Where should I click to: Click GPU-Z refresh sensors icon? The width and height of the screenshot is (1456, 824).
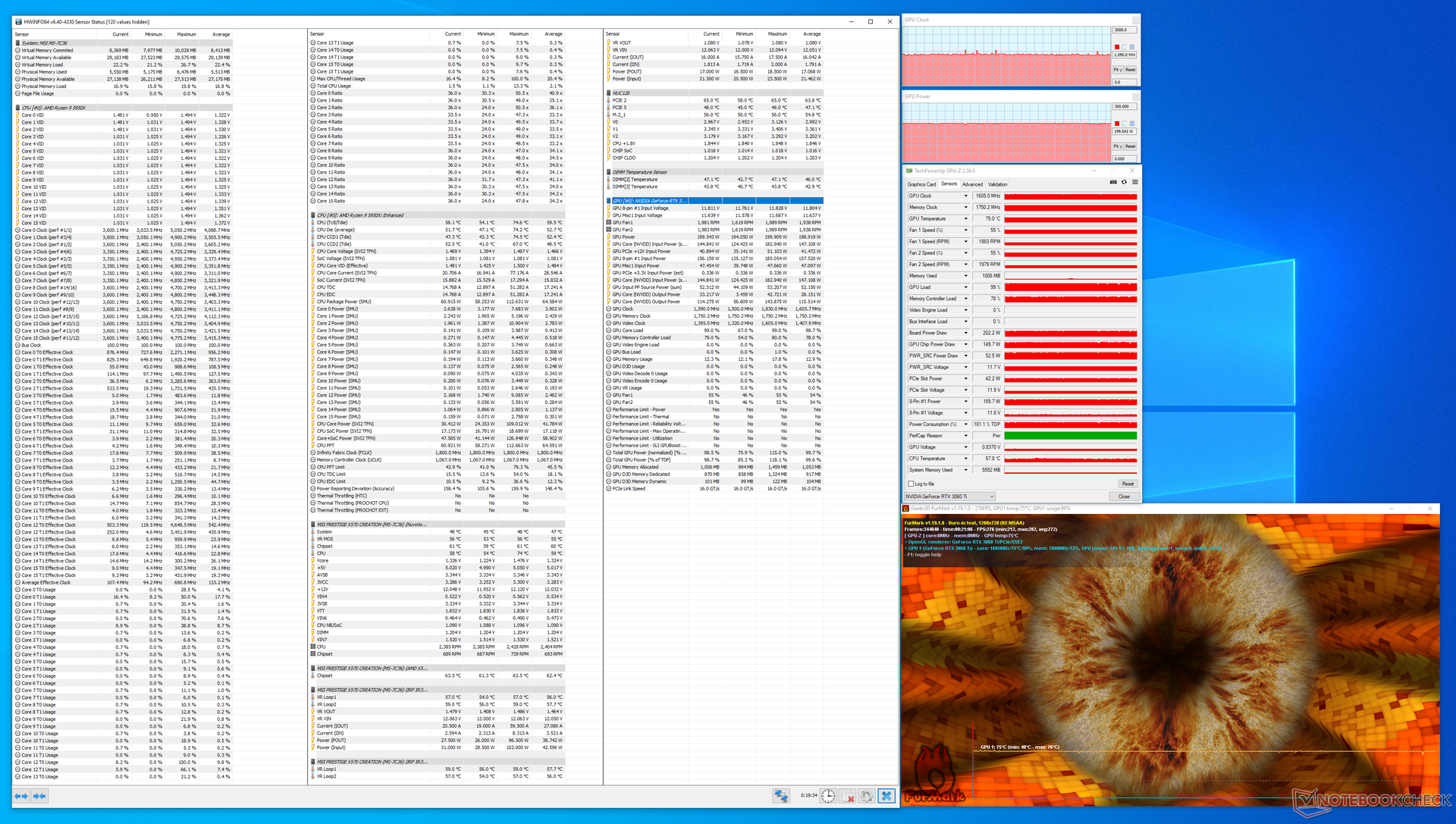coord(1124,182)
